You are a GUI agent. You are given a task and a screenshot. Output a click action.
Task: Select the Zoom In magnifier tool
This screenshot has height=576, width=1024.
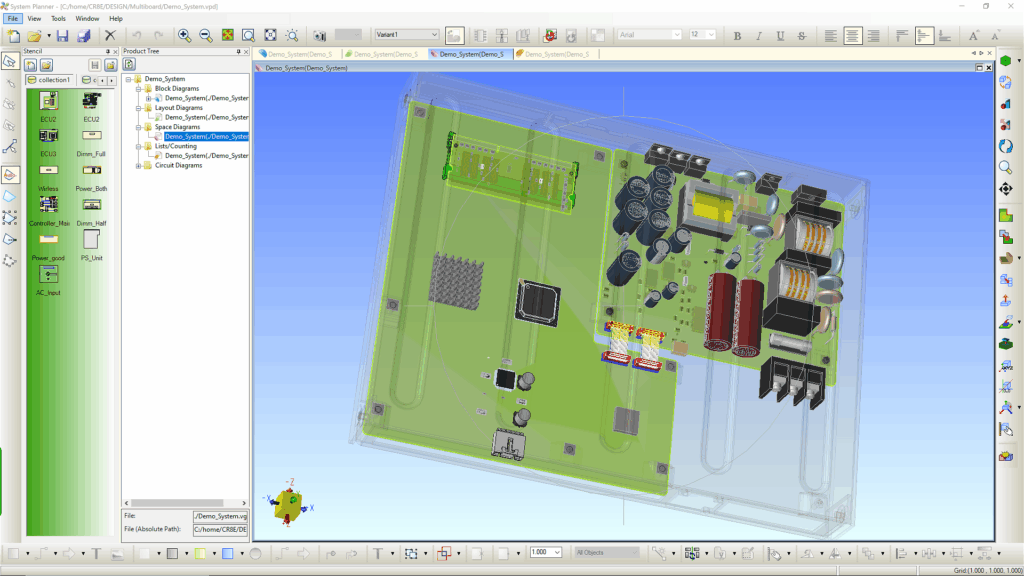(185, 35)
